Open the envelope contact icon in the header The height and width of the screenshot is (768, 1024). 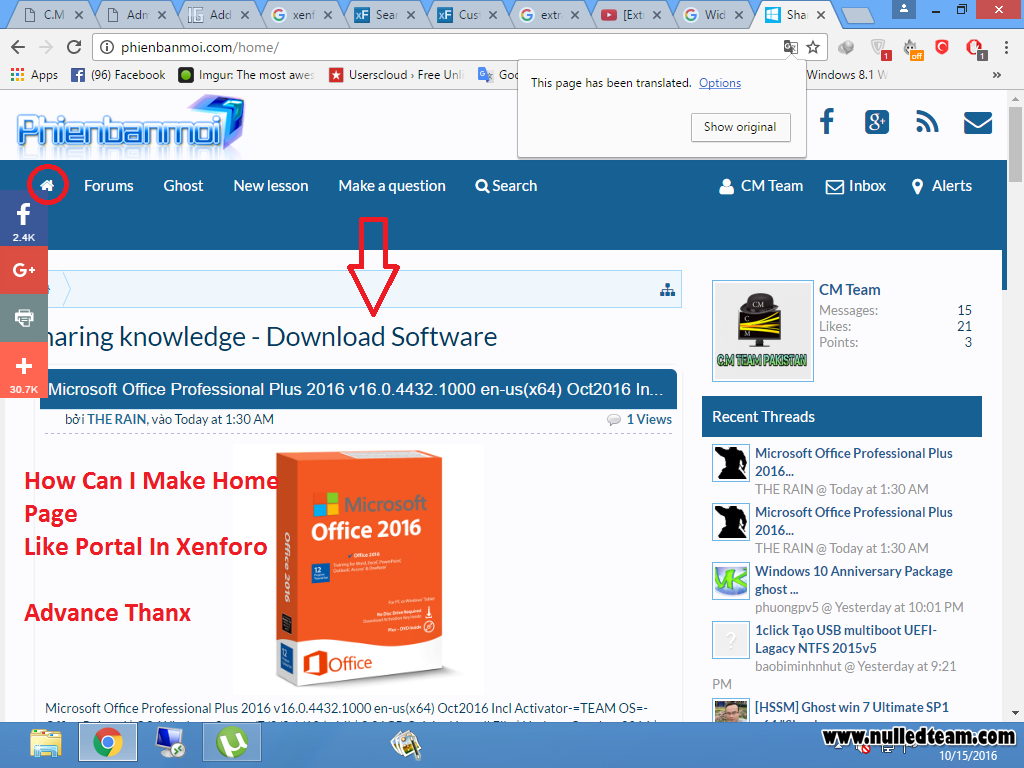pos(978,123)
